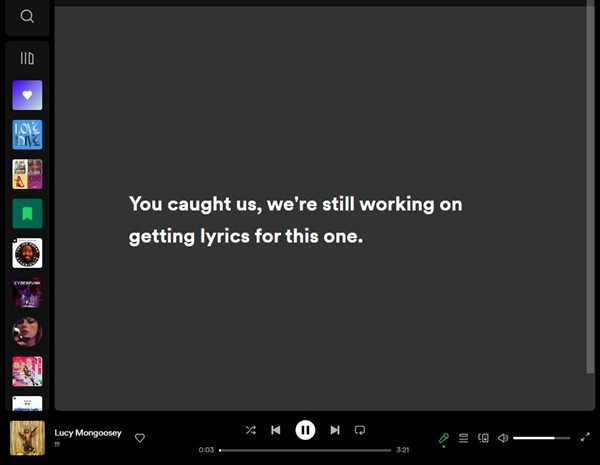The height and width of the screenshot is (465, 600).
Task: Open the four-cover collage playlist thumbnail
Action: (27, 174)
